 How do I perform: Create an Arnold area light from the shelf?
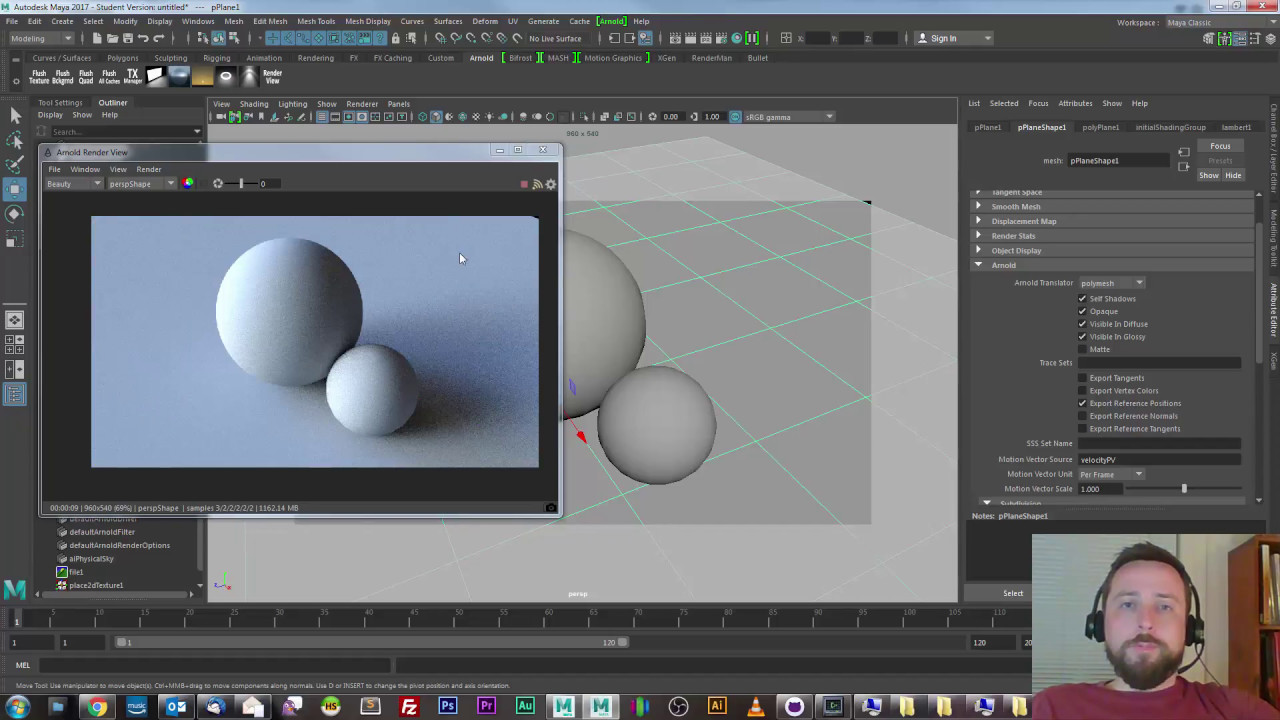(x=155, y=77)
